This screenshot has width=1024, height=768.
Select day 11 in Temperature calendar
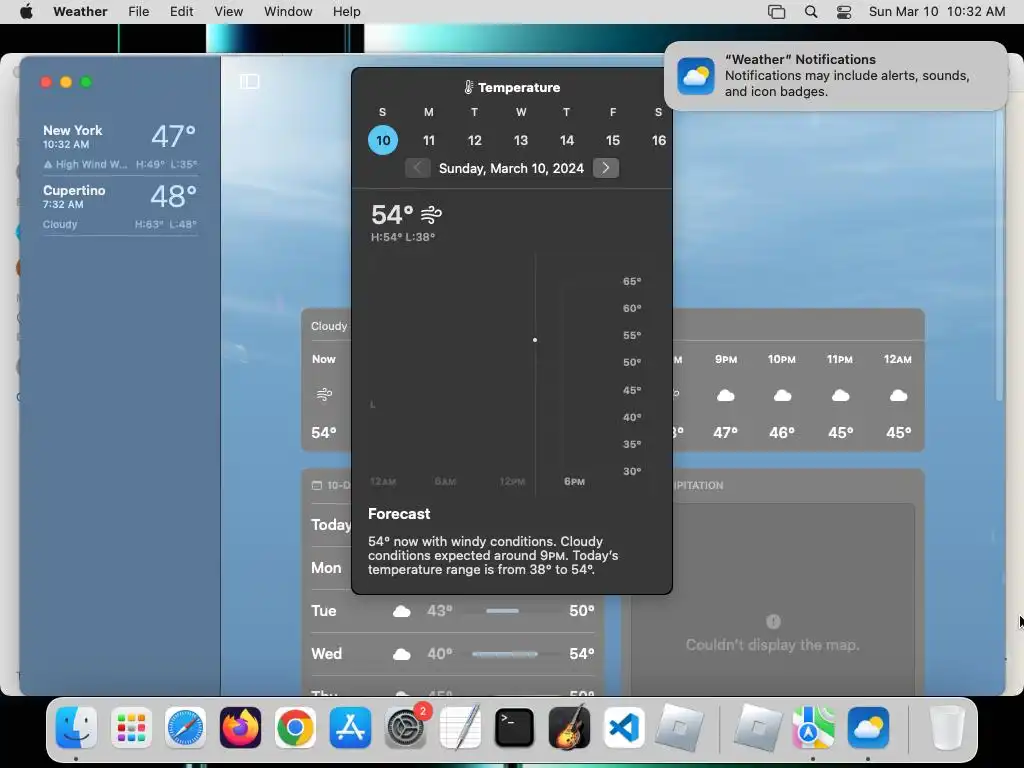[x=429, y=140]
